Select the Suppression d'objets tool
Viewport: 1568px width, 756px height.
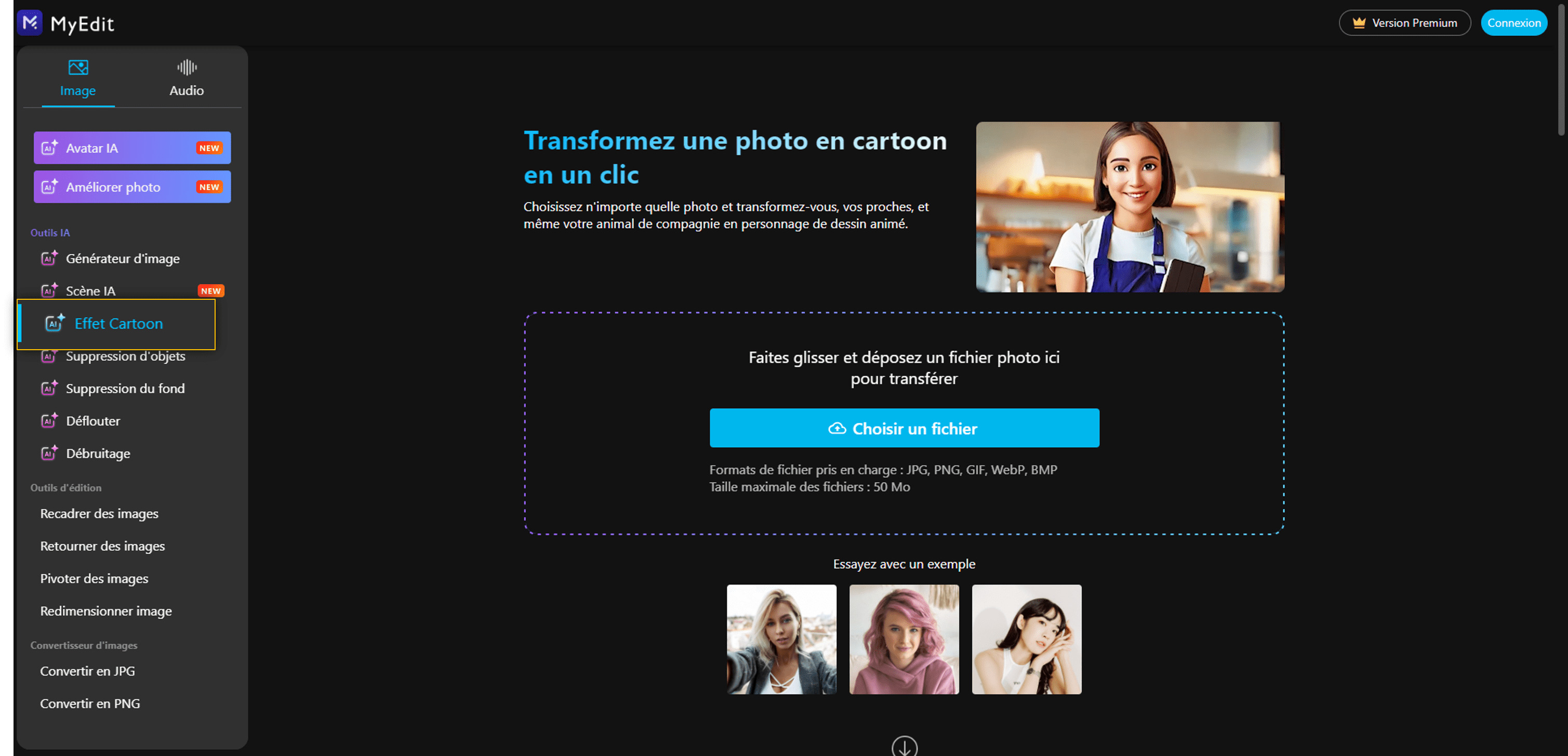pyautogui.click(x=125, y=356)
